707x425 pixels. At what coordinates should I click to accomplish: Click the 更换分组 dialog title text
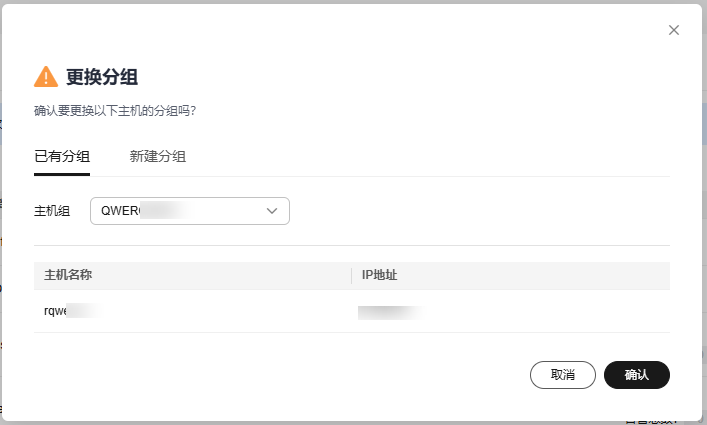pyautogui.click(x=102, y=77)
